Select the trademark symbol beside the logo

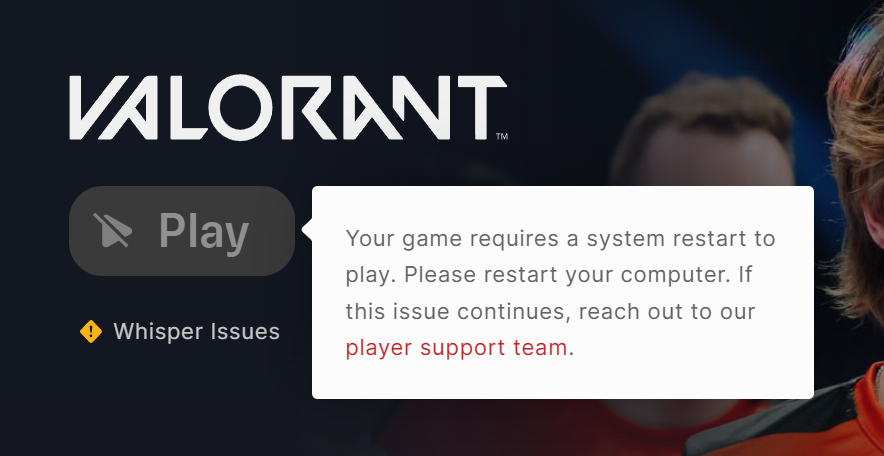click(502, 136)
